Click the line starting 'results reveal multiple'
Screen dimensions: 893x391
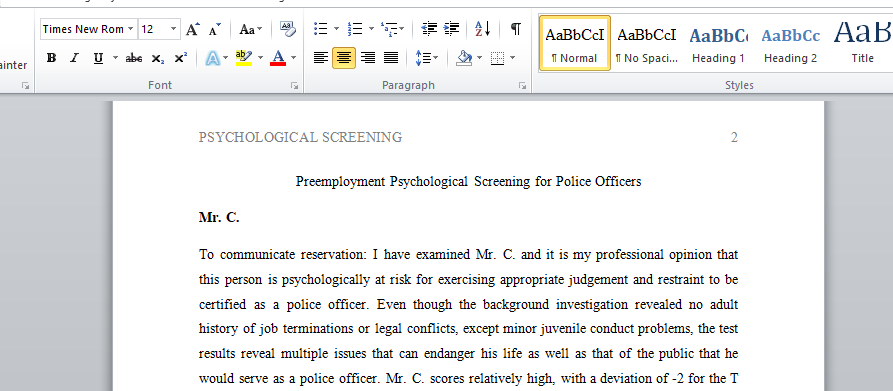(x=468, y=353)
